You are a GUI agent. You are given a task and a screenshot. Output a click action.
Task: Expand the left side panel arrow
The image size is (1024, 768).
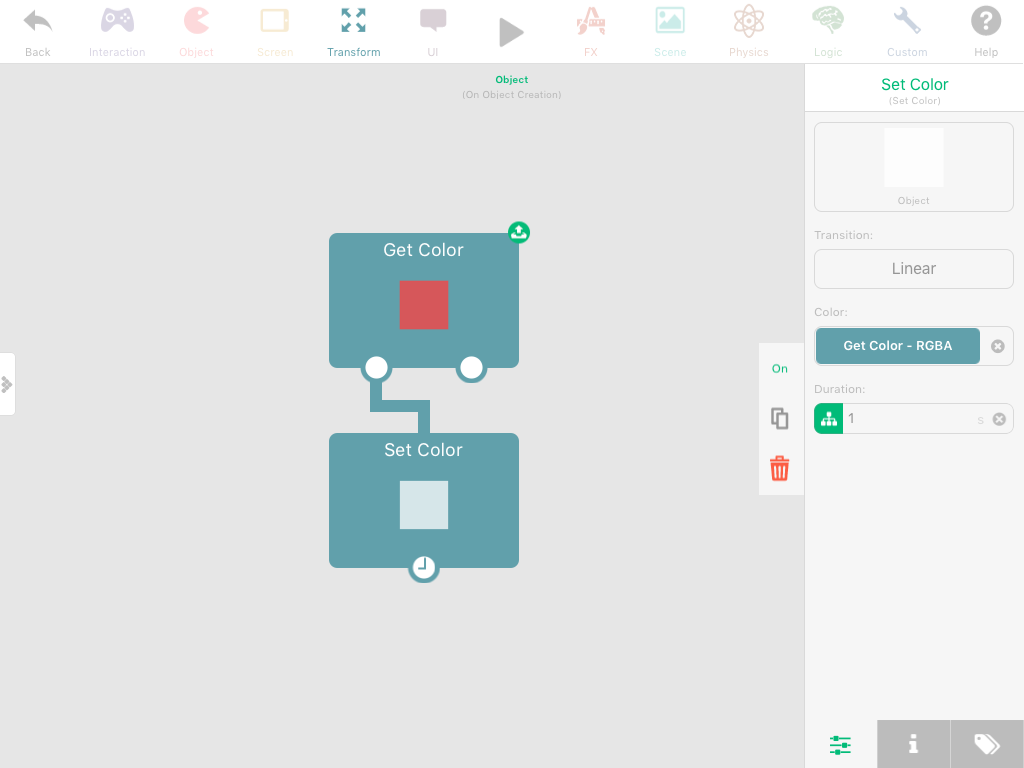[7, 384]
